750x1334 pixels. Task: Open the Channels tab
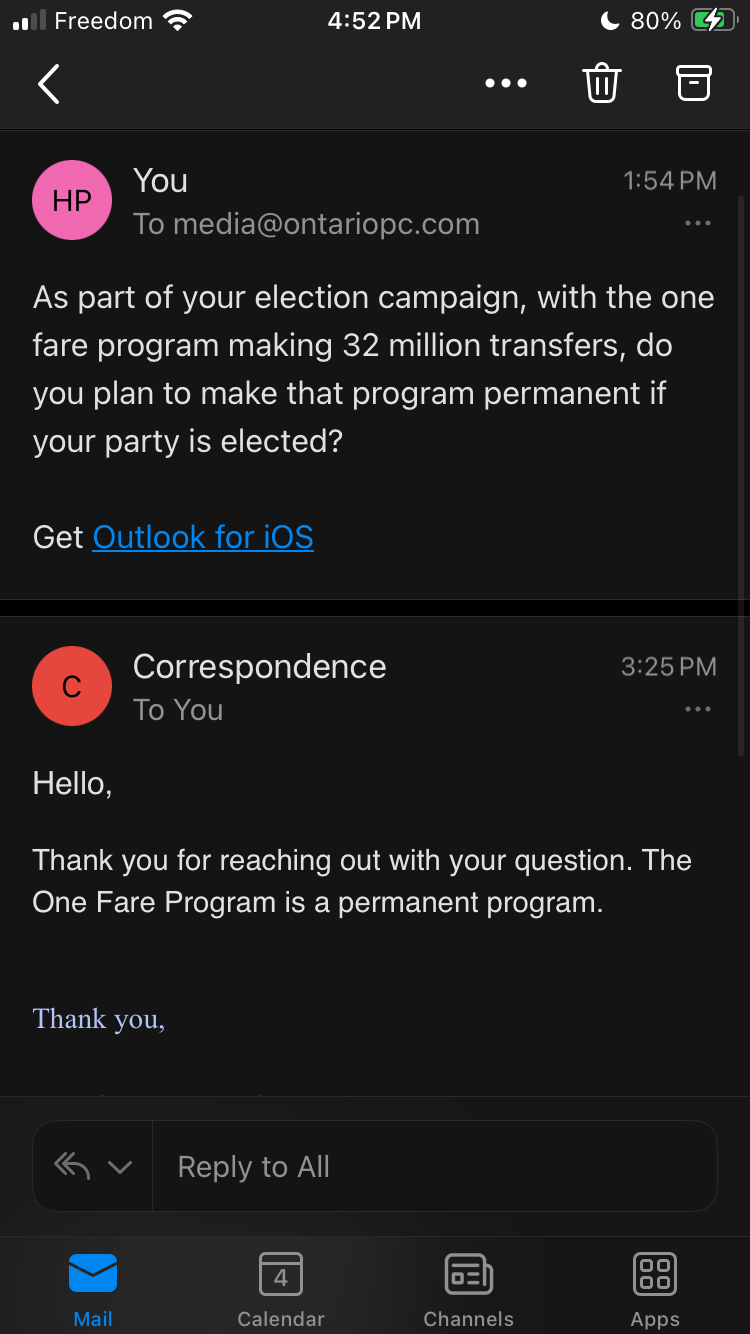pyautogui.click(x=468, y=1290)
